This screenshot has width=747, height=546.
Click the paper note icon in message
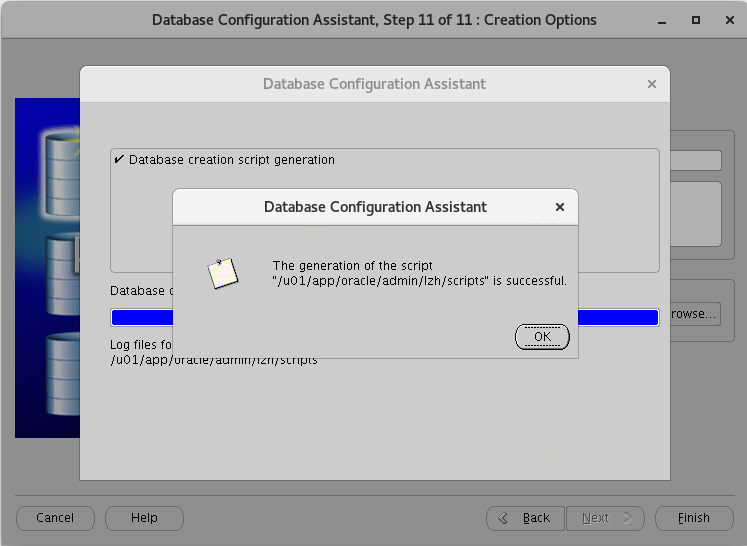coord(222,273)
